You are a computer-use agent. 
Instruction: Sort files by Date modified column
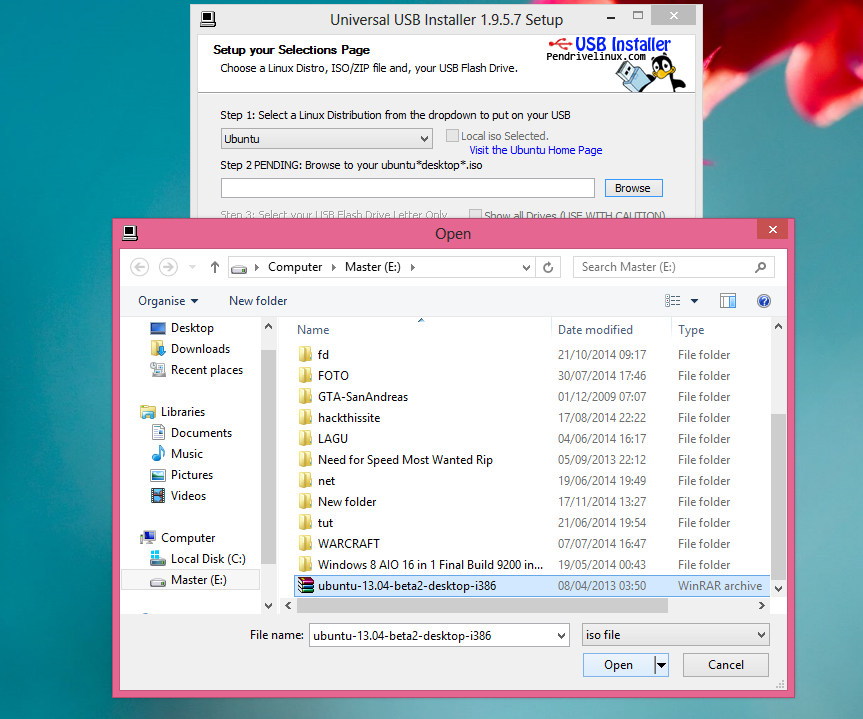(595, 330)
